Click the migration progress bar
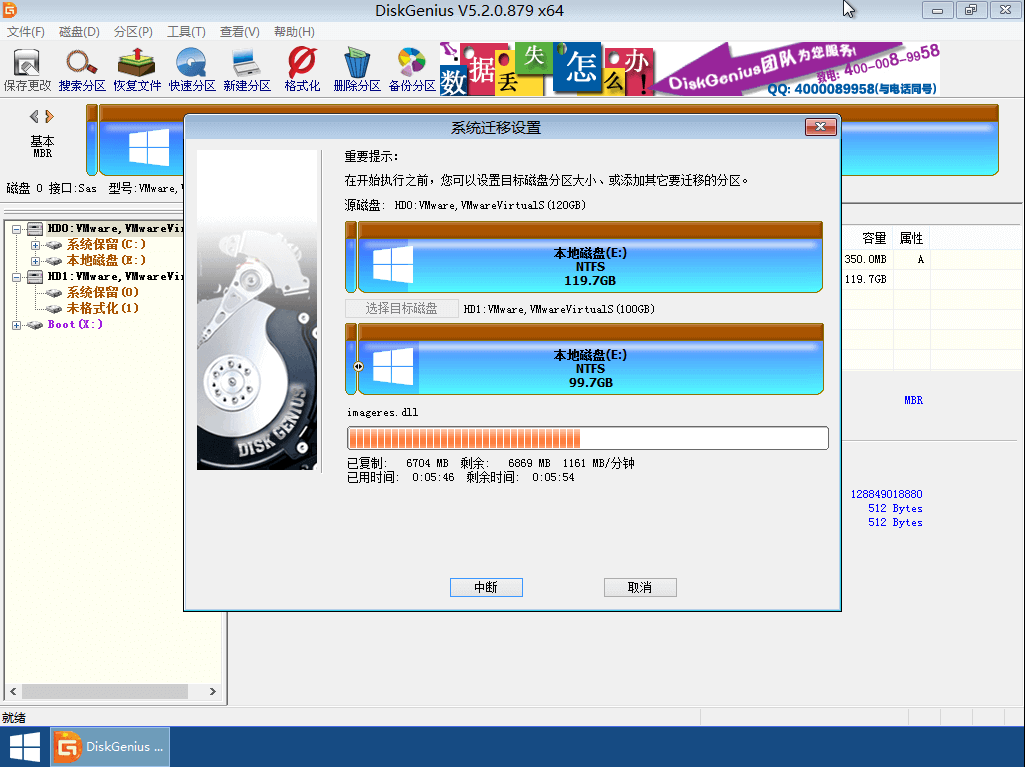This screenshot has height=767, width=1025. 587,438
